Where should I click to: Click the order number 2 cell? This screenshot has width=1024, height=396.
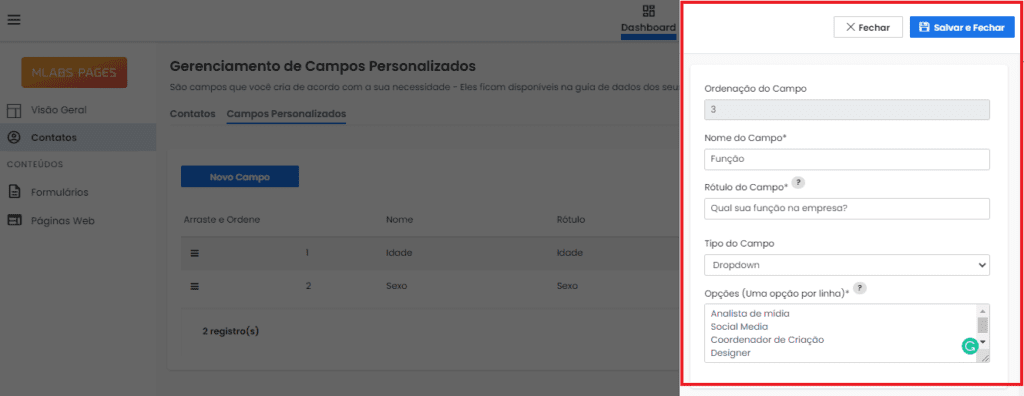(307, 286)
